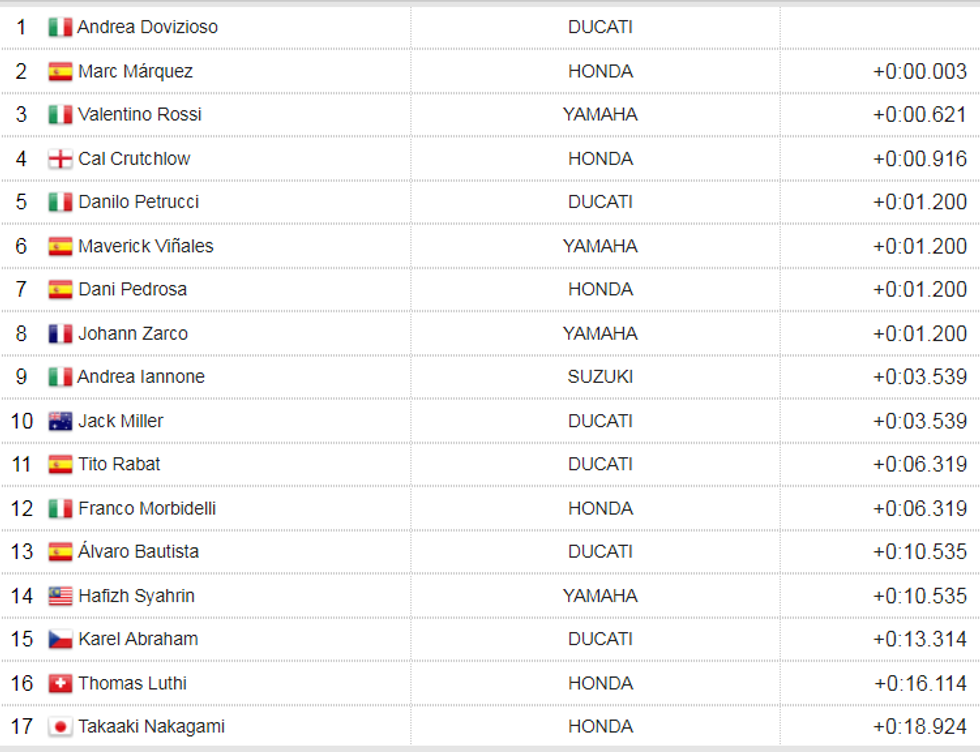Click the Czech flag beside Karel Abraham
This screenshot has width=980, height=752.
[x=60, y=639]
